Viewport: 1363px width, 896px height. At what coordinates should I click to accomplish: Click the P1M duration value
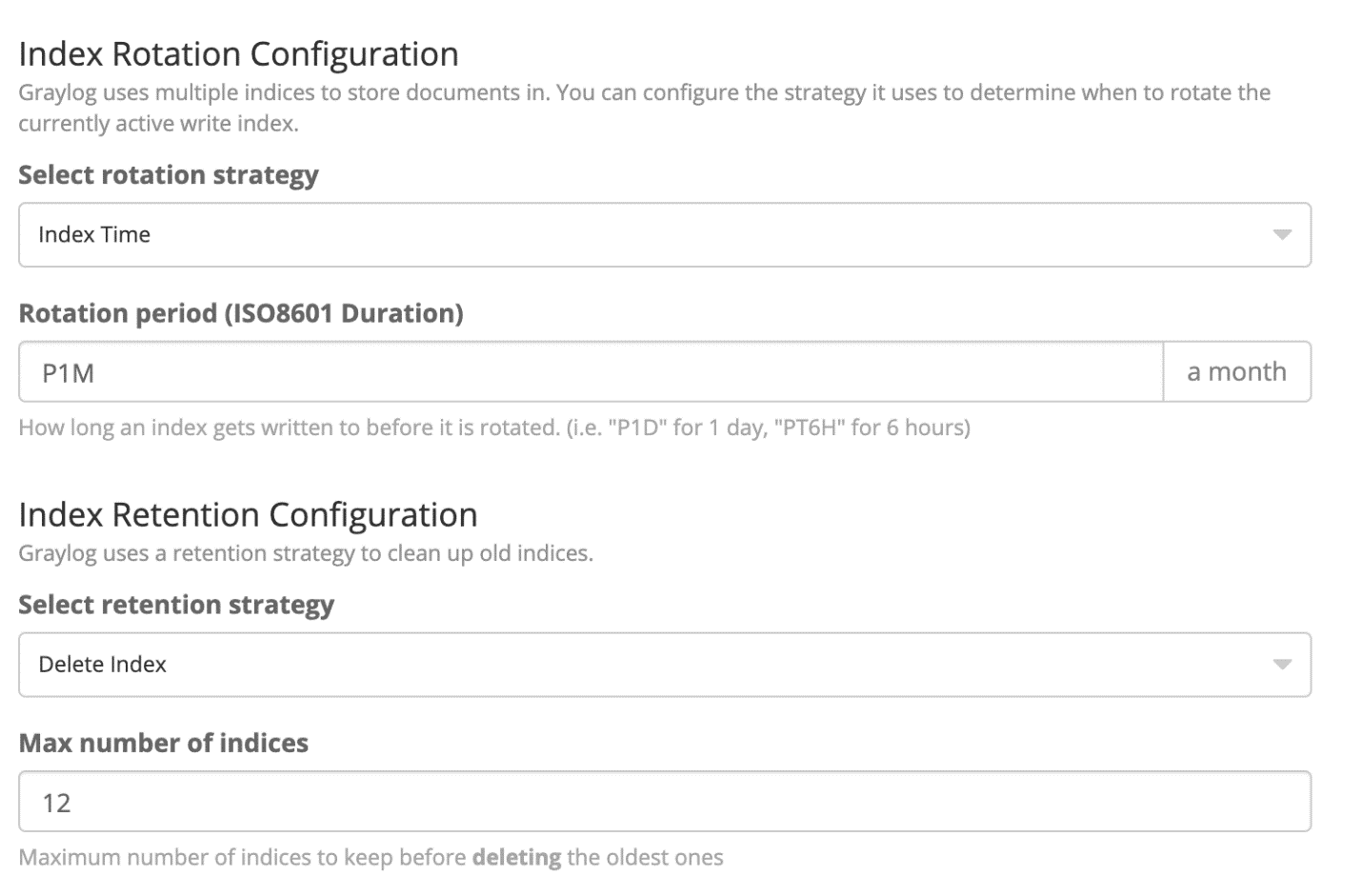[x=66, y=372]
